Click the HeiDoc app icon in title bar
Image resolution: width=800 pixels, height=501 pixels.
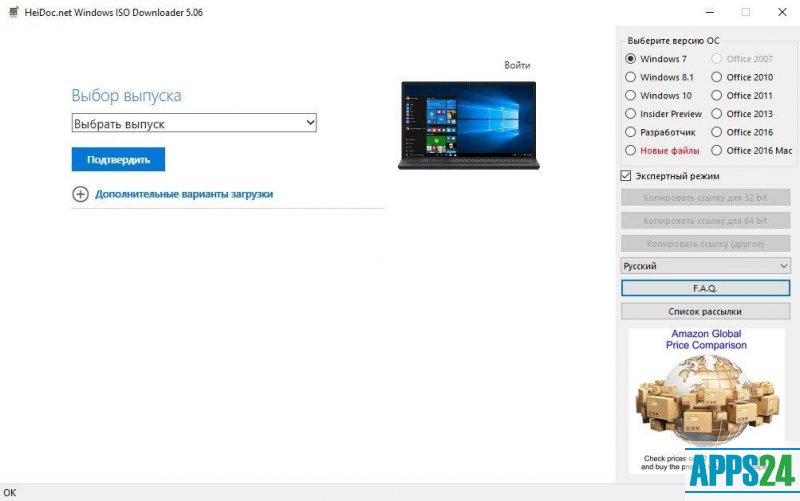pyautogui.click(x=14, y=12)
